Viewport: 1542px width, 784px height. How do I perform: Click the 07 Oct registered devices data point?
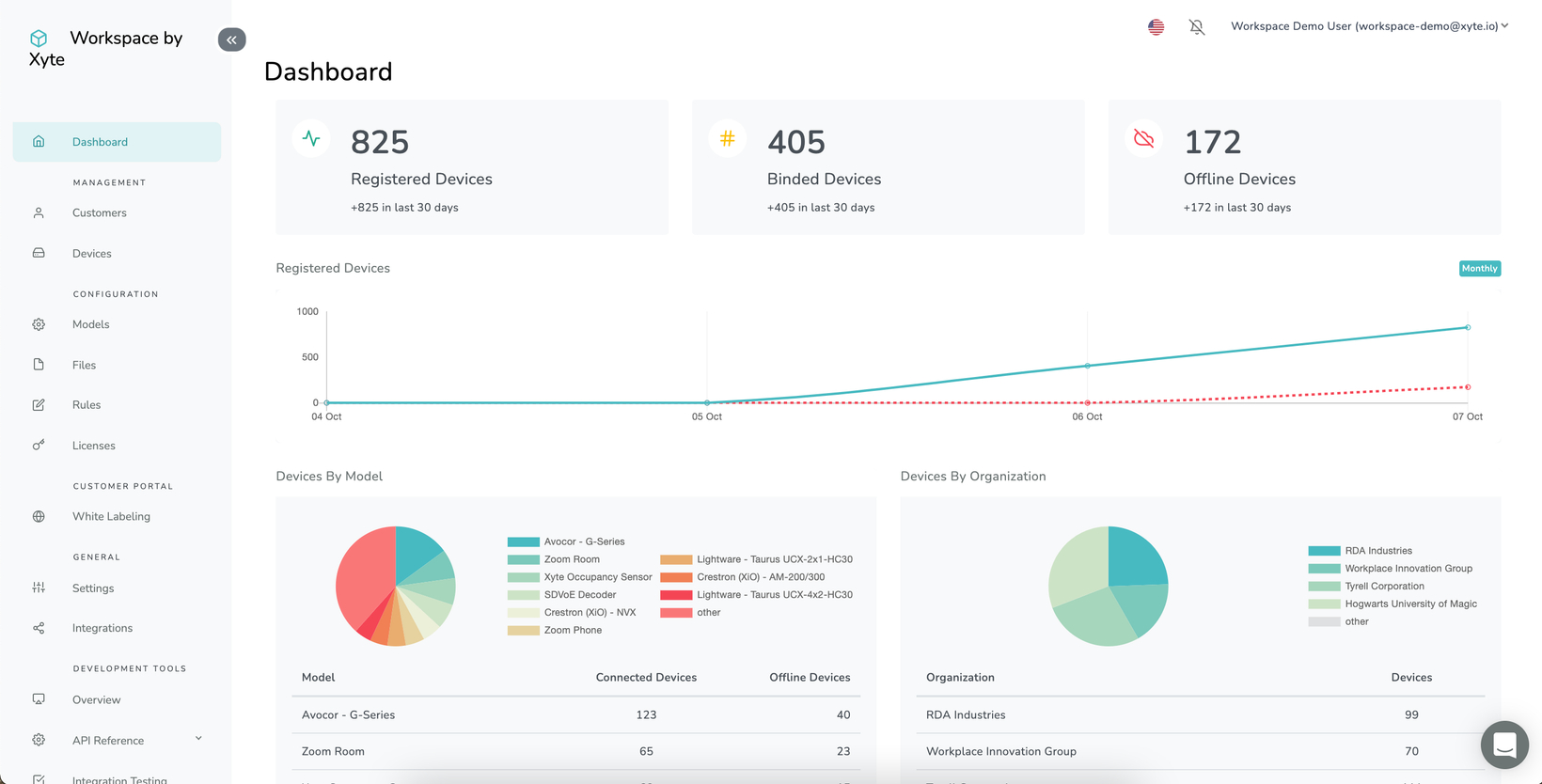point(1468,327)
